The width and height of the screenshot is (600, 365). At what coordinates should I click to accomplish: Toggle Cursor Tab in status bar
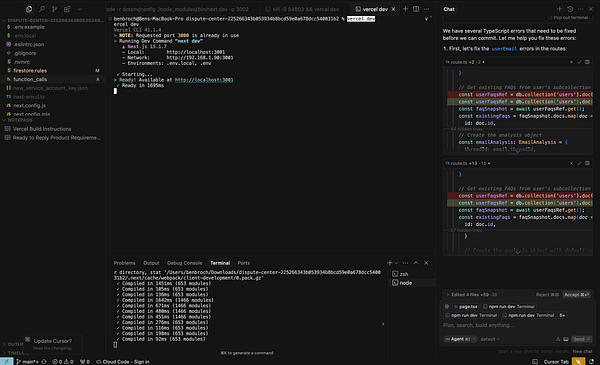556,362
